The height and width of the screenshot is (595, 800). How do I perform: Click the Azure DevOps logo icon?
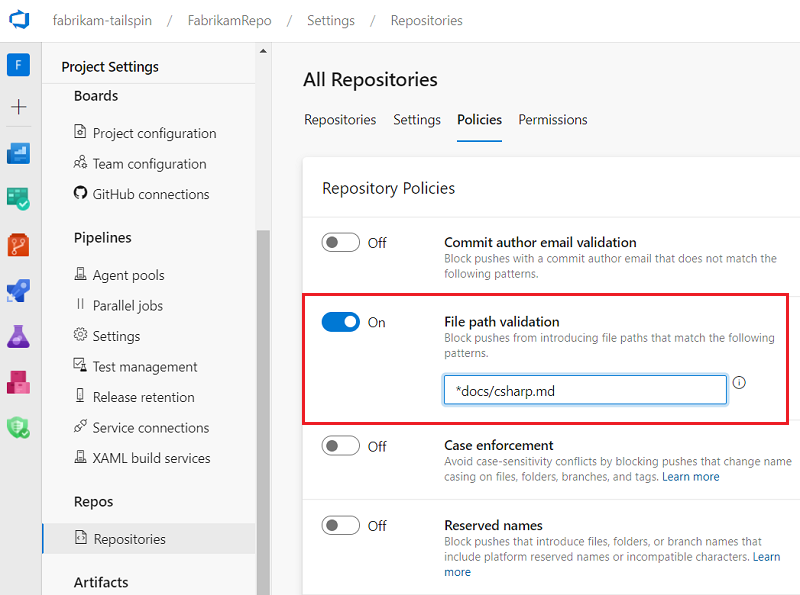click(x=20, y=19)
